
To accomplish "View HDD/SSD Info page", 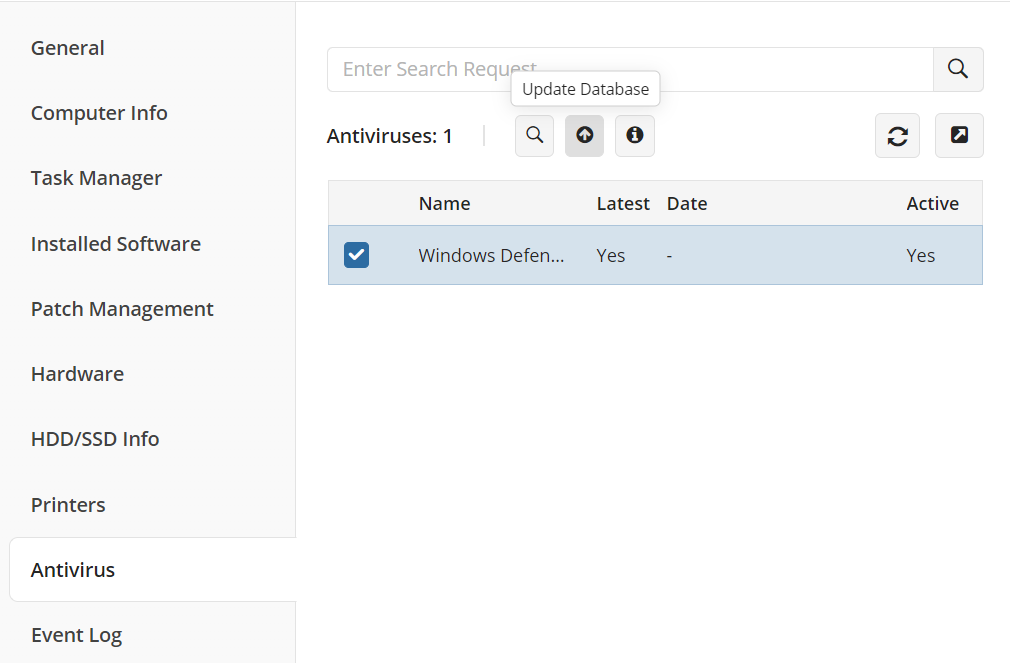I will tap(95, 439).
